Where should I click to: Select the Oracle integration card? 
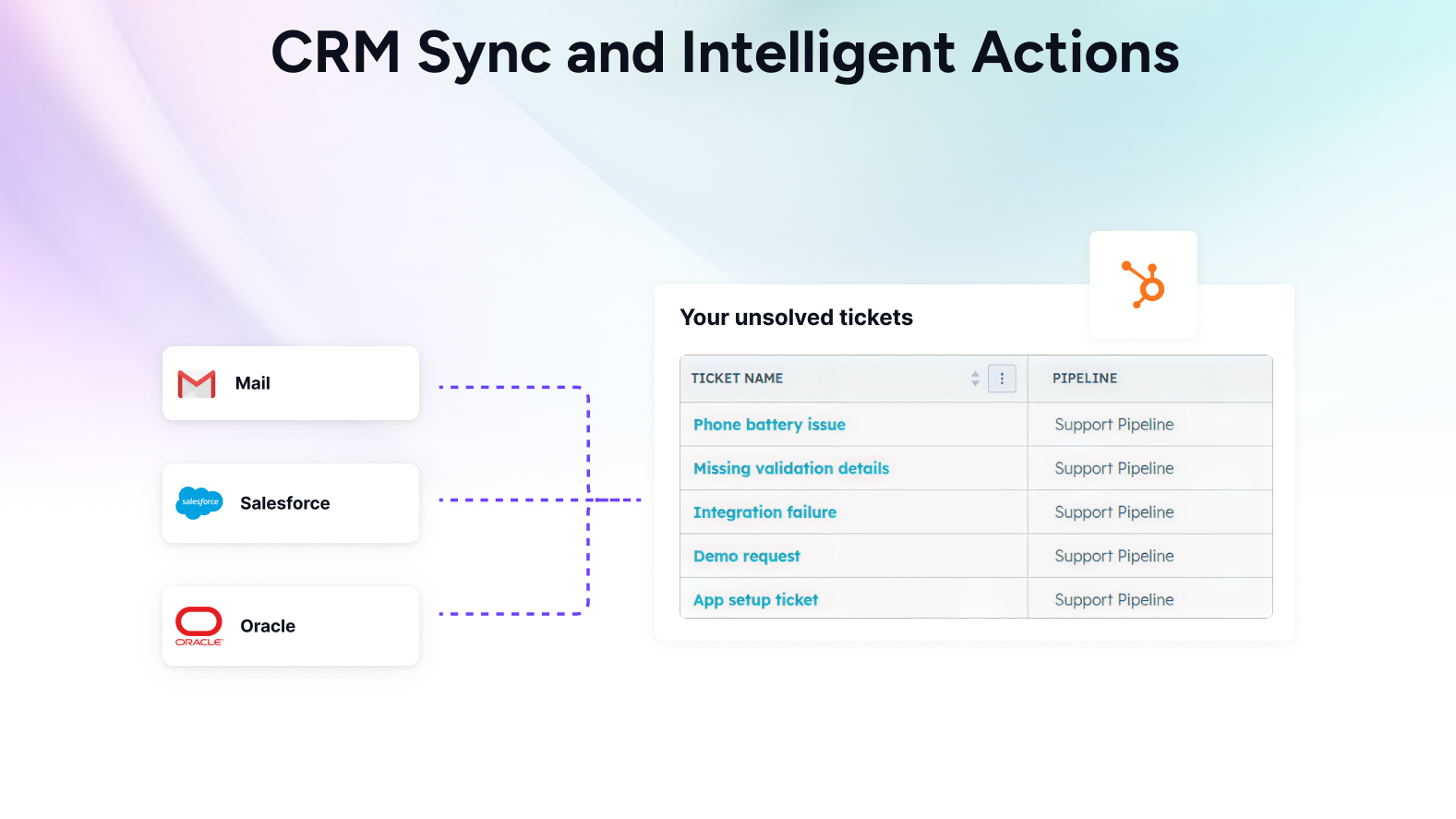pyautogui.click(x=291, y=626)
